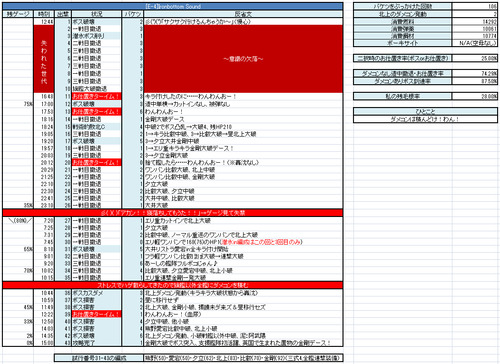Select the red お仕置きタイム cell in row 20
Screen dimensions: 500x364
click(97, 162)
